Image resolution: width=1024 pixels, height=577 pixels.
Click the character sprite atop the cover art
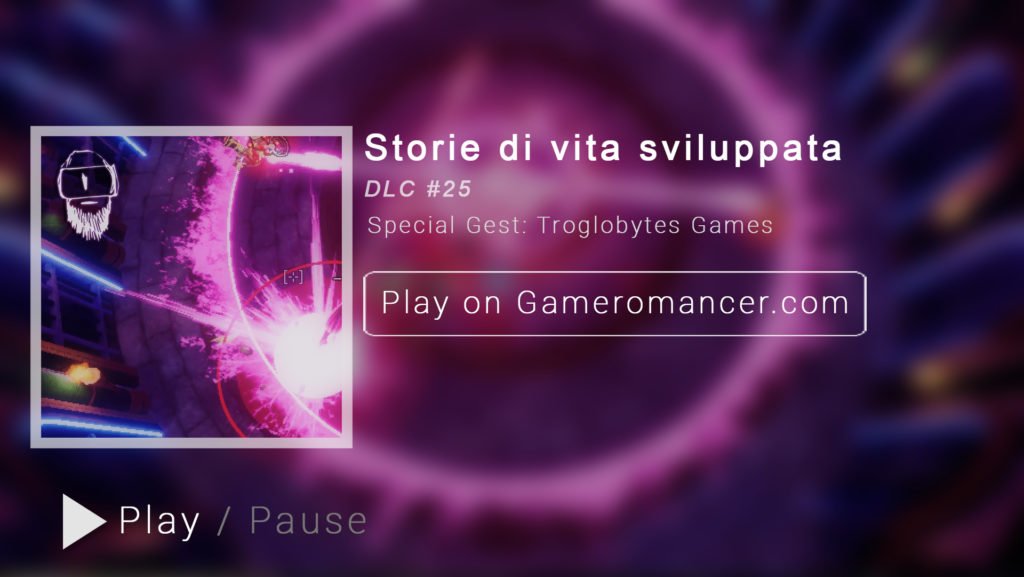coord(258,148)
